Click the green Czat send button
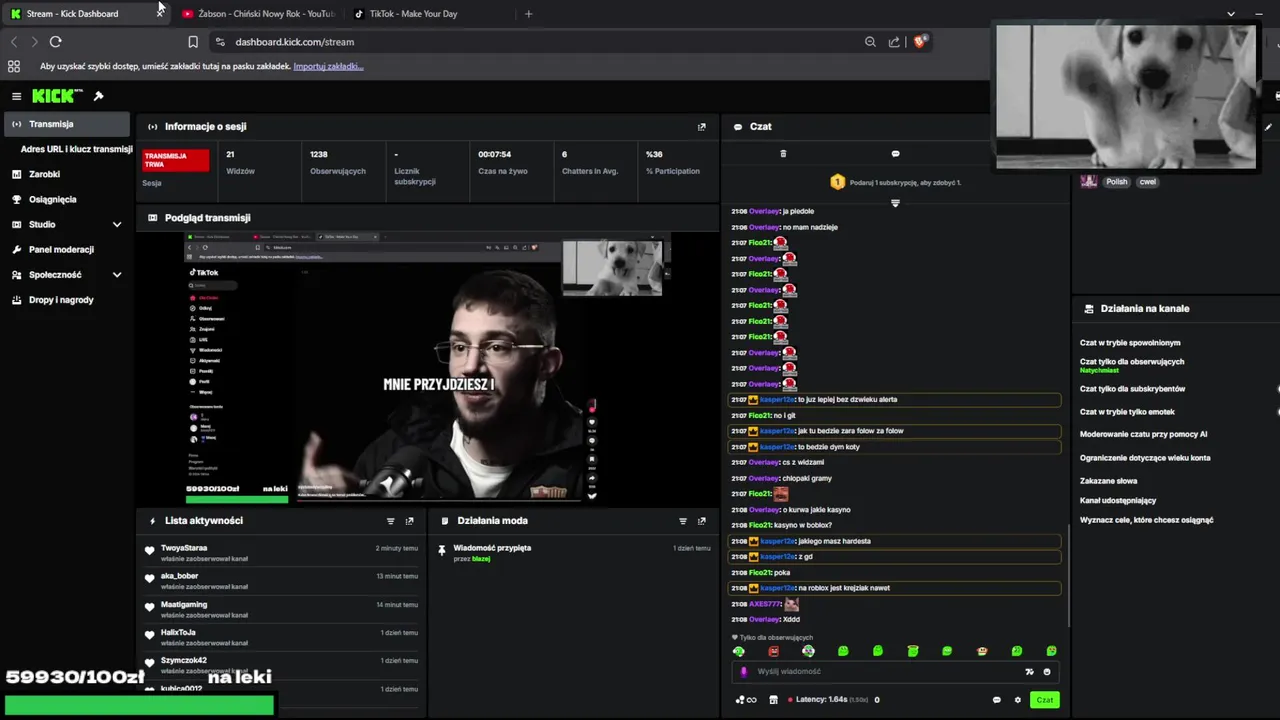 click(x=1044, y=700)
